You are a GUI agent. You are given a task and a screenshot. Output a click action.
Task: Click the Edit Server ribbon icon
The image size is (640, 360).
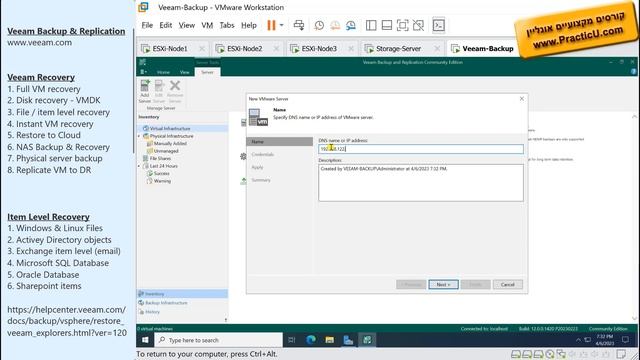point(159,91)
